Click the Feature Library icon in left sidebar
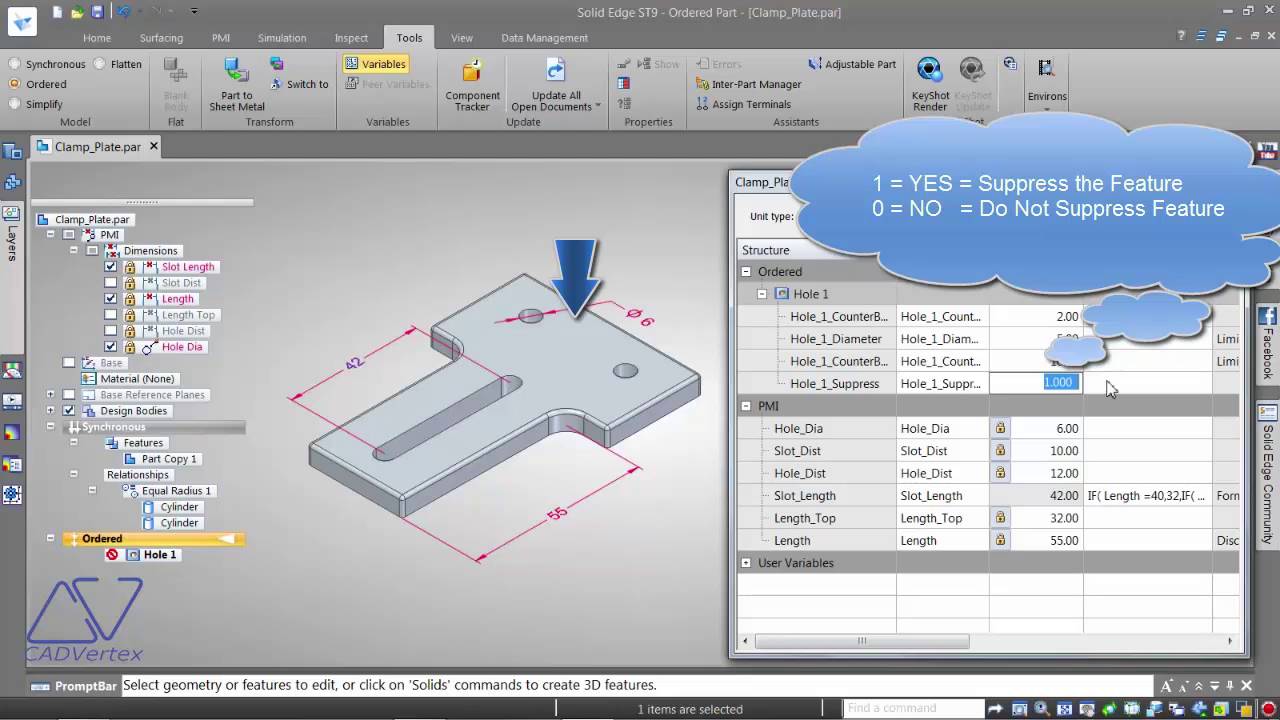1280x720 pixels. tap(12, 182)
